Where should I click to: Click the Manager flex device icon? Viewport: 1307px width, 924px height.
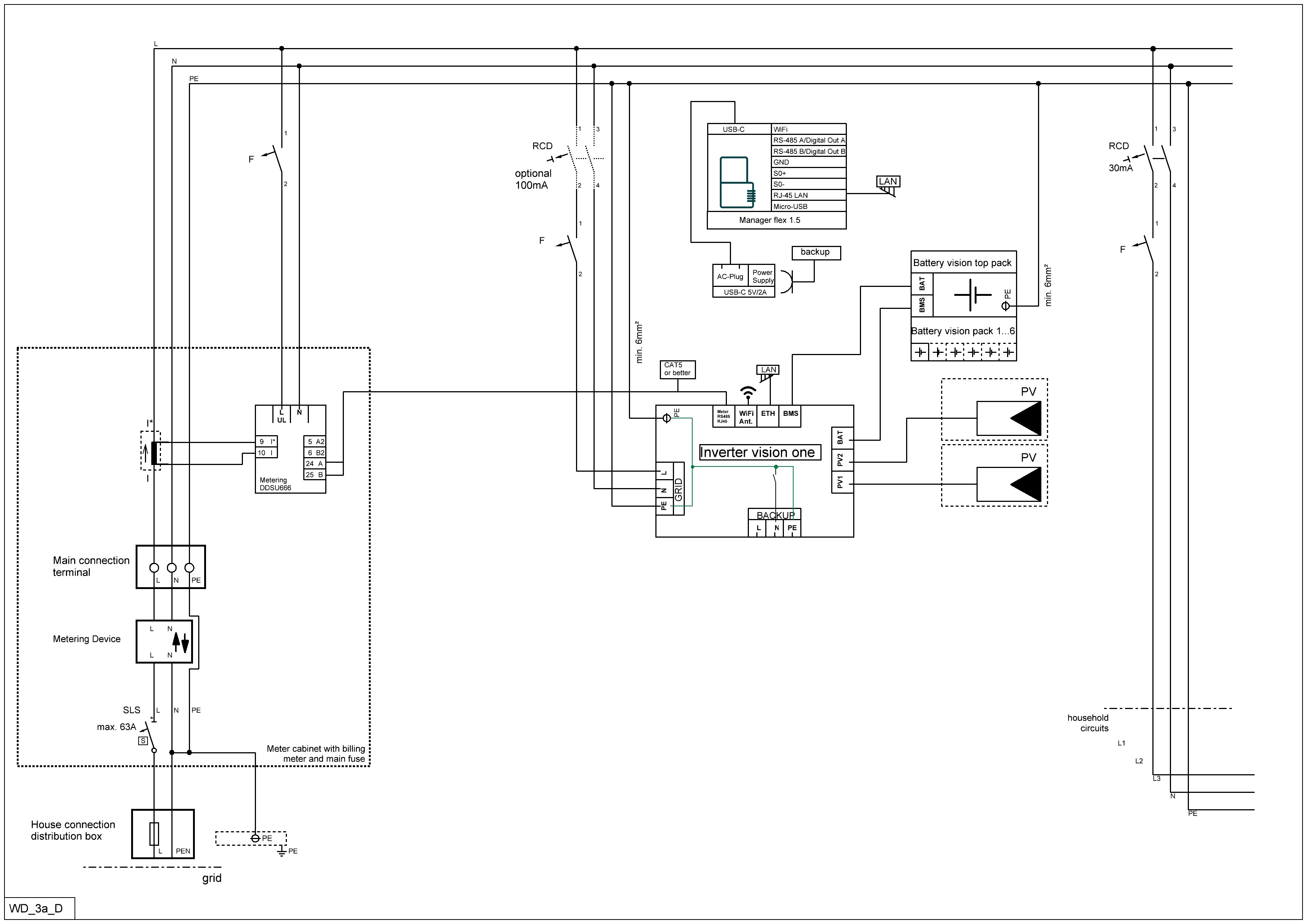click(x=737, y=182)
